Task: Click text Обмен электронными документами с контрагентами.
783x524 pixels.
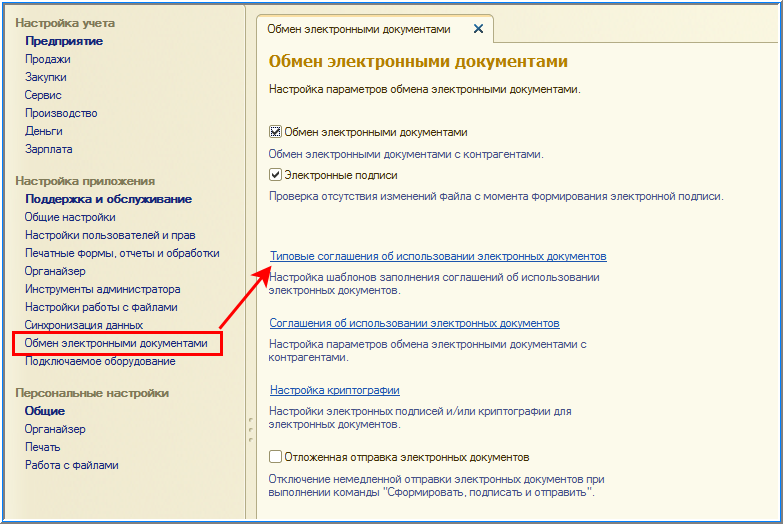Action: point(406,154)
